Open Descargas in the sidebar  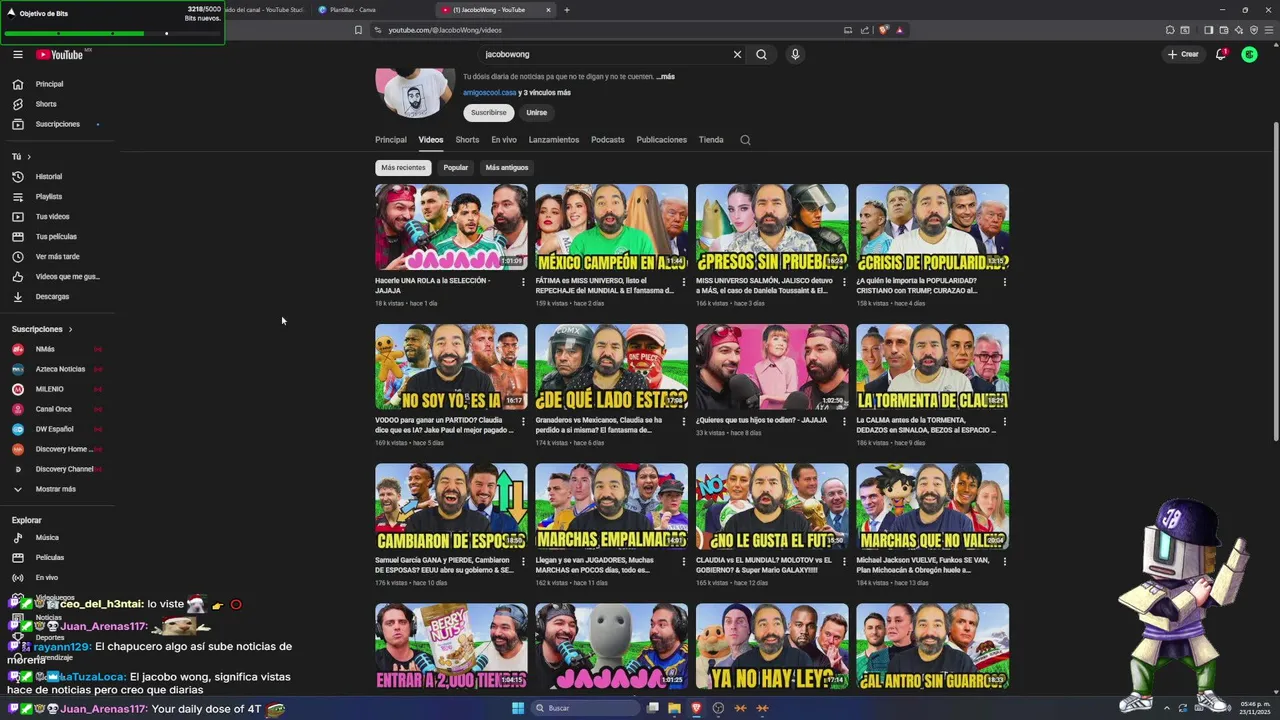[60, 296]
